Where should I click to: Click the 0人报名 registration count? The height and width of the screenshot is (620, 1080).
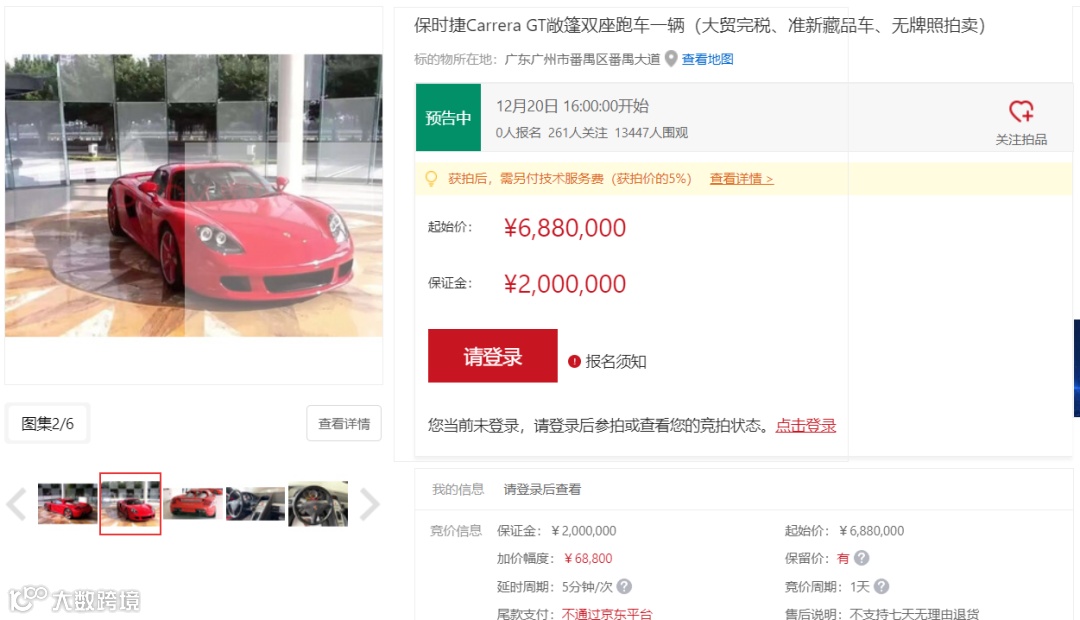tap(519, 133)
